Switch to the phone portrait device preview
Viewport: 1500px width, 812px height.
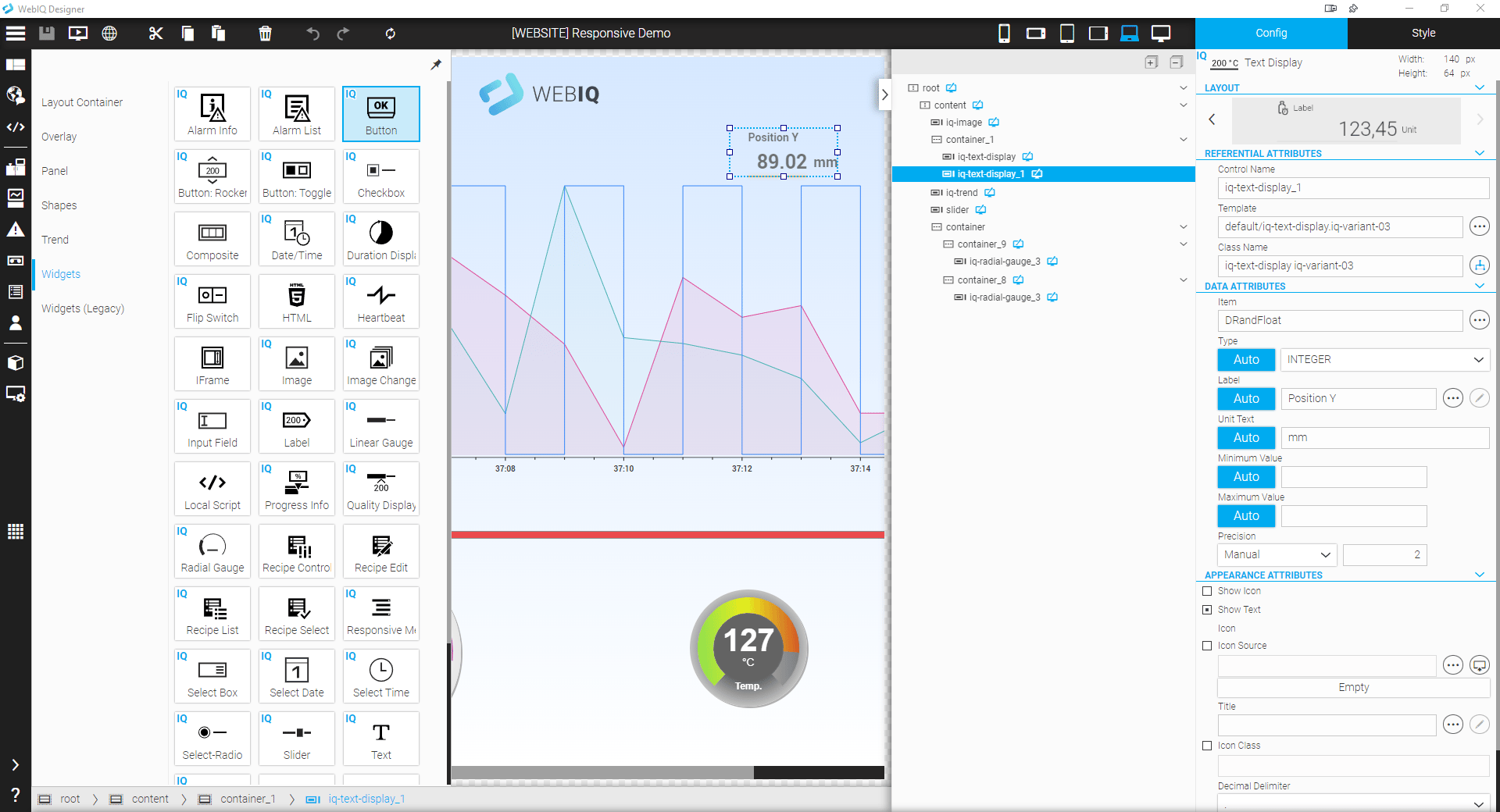[x=1004, y=33]
